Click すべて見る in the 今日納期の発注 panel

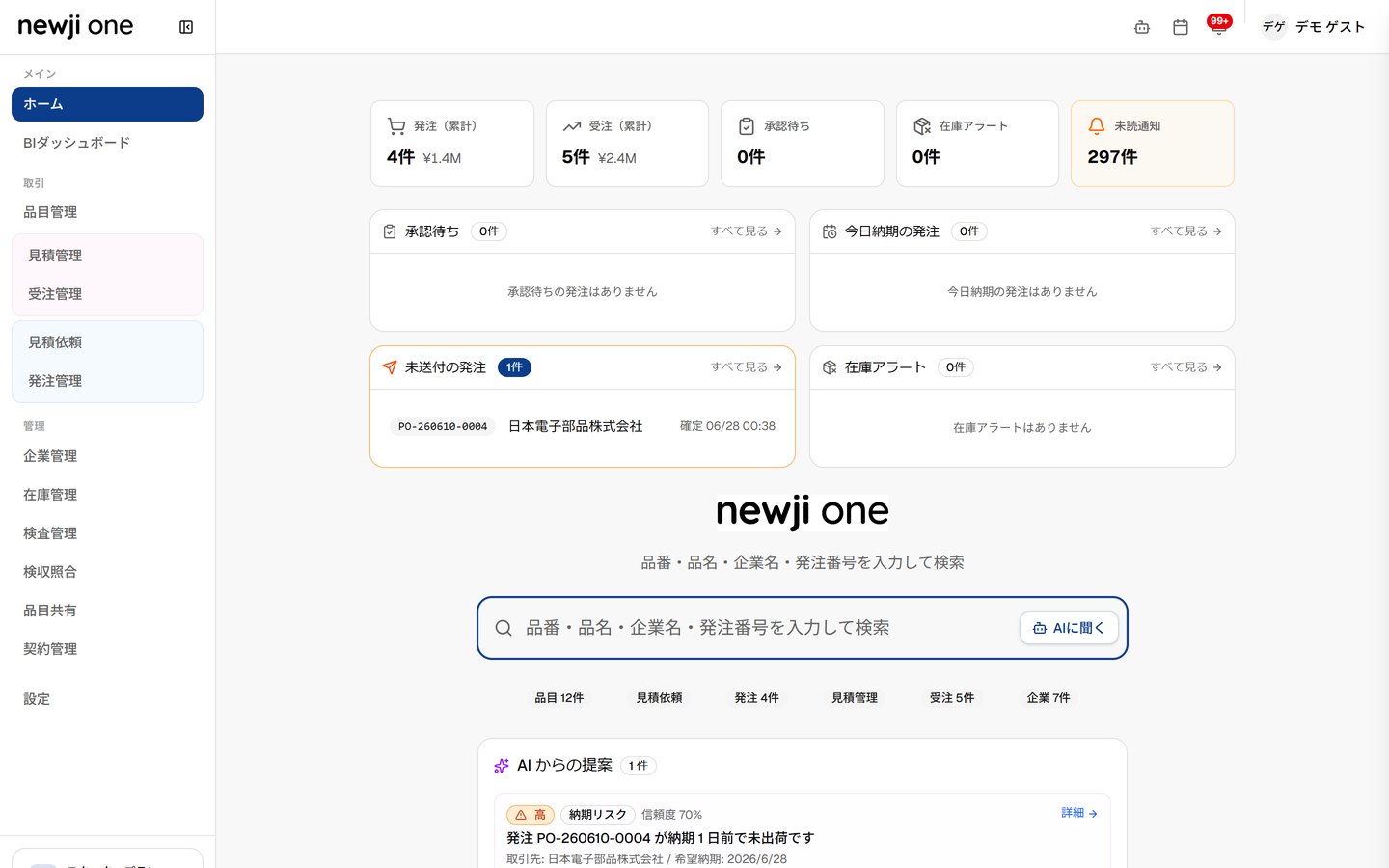pos(1186,231)
